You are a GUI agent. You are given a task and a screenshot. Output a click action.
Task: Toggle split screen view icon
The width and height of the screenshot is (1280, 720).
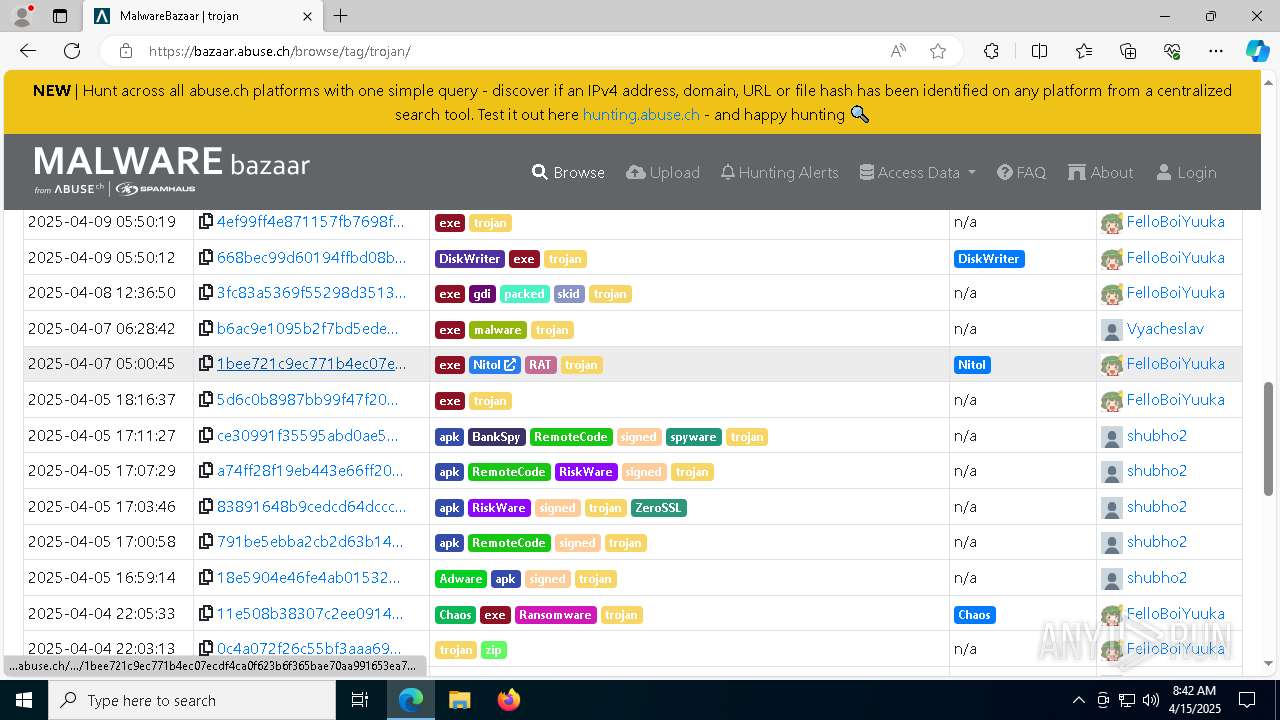pos(1039,51)
